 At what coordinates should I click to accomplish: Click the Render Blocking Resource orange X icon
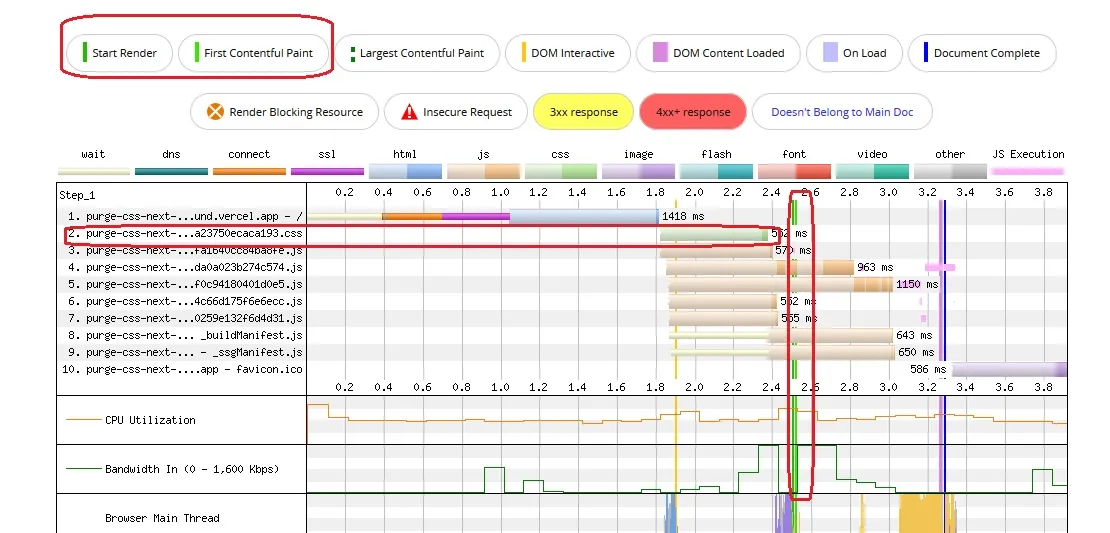[214, 112]
